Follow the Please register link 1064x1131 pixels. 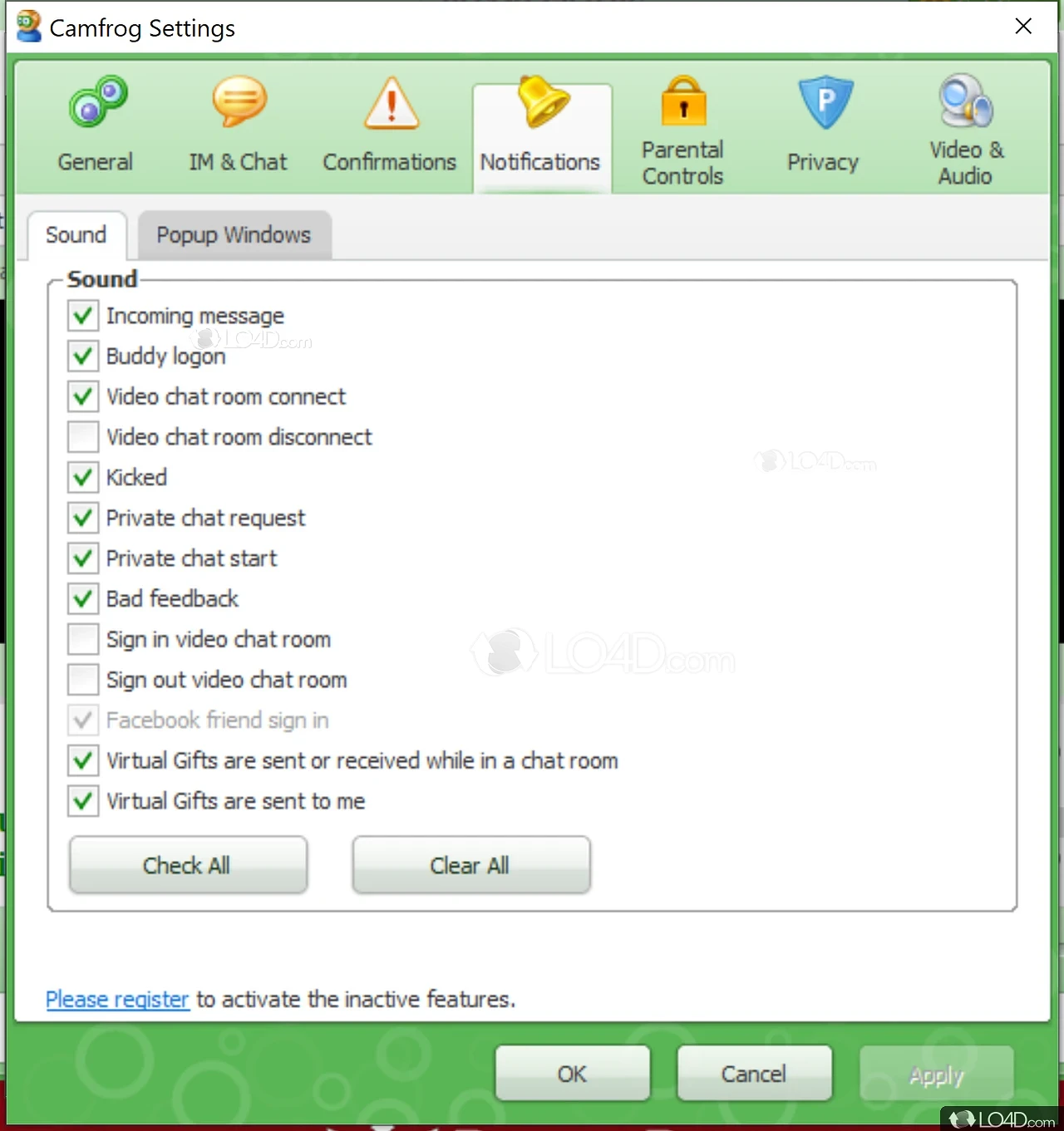(x=118, y=999)
